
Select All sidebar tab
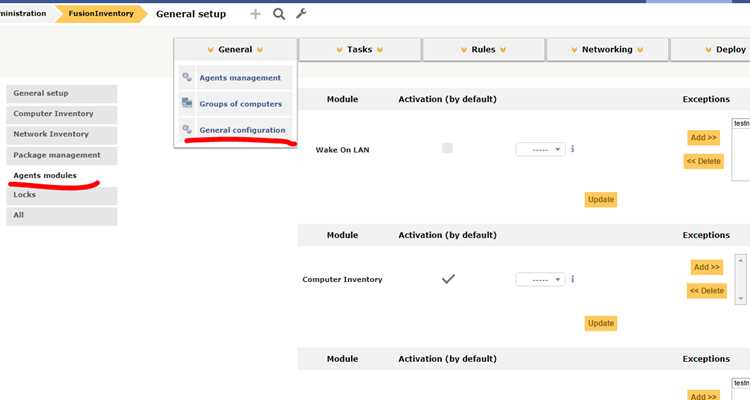[62, 215]
